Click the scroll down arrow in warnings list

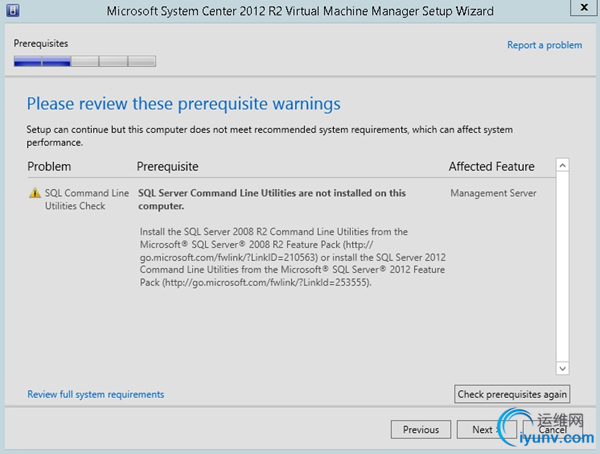(562, 368)
